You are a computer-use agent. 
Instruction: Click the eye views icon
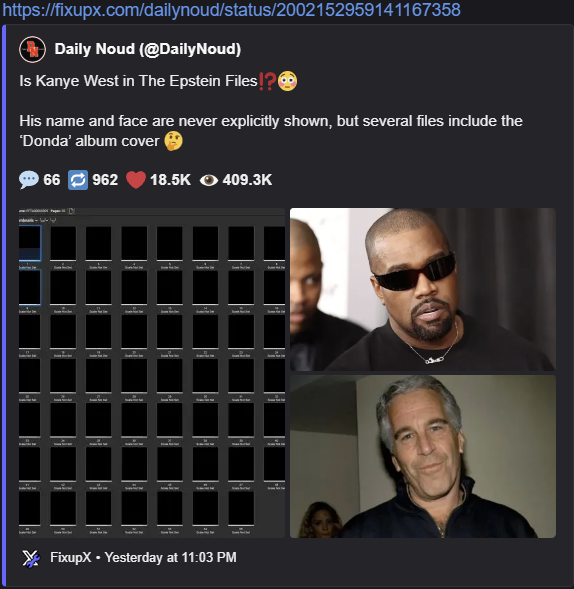tap(209, 180)
